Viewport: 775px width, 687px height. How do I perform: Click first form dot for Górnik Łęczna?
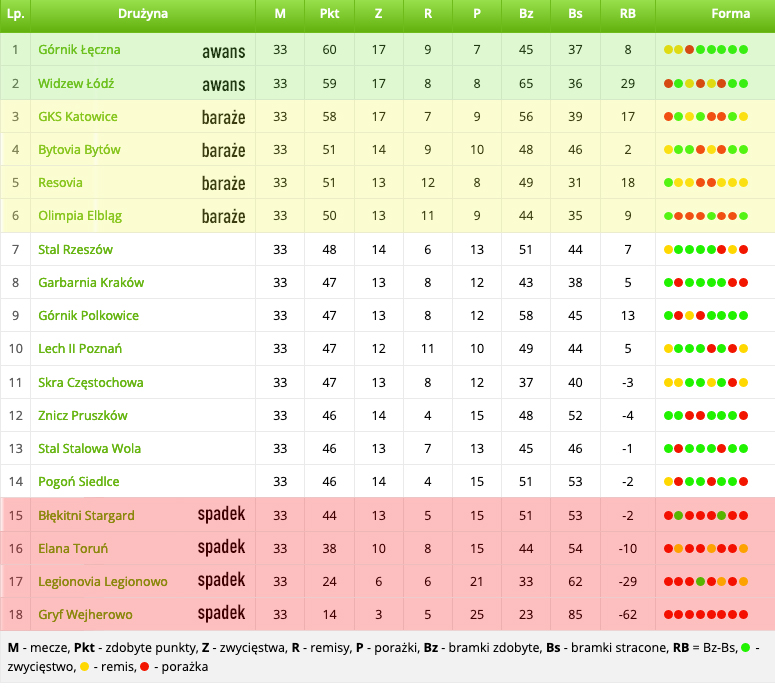668,50
